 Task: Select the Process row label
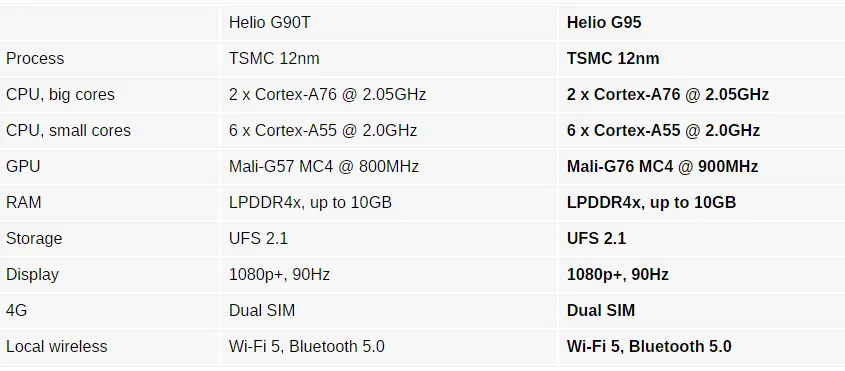pos(35,58)
